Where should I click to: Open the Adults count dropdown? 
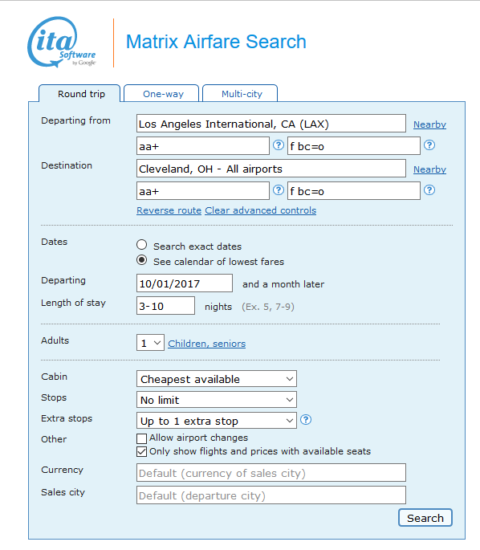150,343
